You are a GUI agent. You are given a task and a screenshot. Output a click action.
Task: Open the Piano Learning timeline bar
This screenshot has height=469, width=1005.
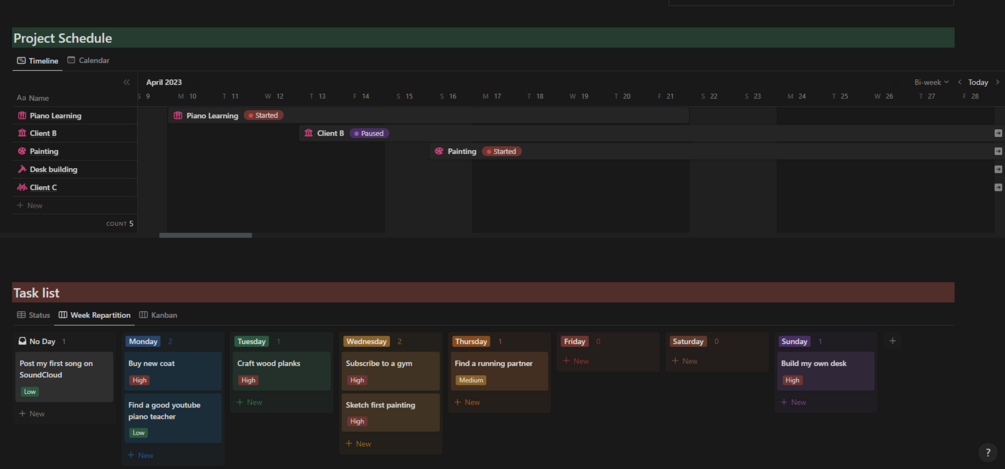[429, 115]
